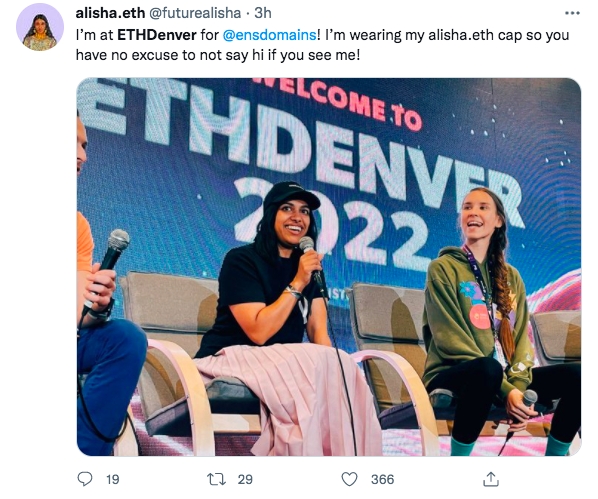The image size is (598, 499).
Task: Click the reply speech bubble icon
Action: point(85,479)
